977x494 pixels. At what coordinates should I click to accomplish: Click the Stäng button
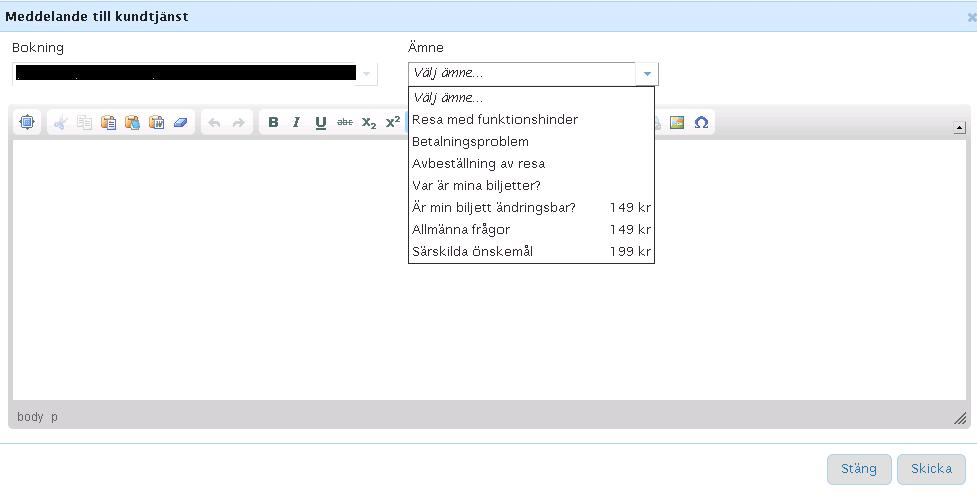(858, 468)
